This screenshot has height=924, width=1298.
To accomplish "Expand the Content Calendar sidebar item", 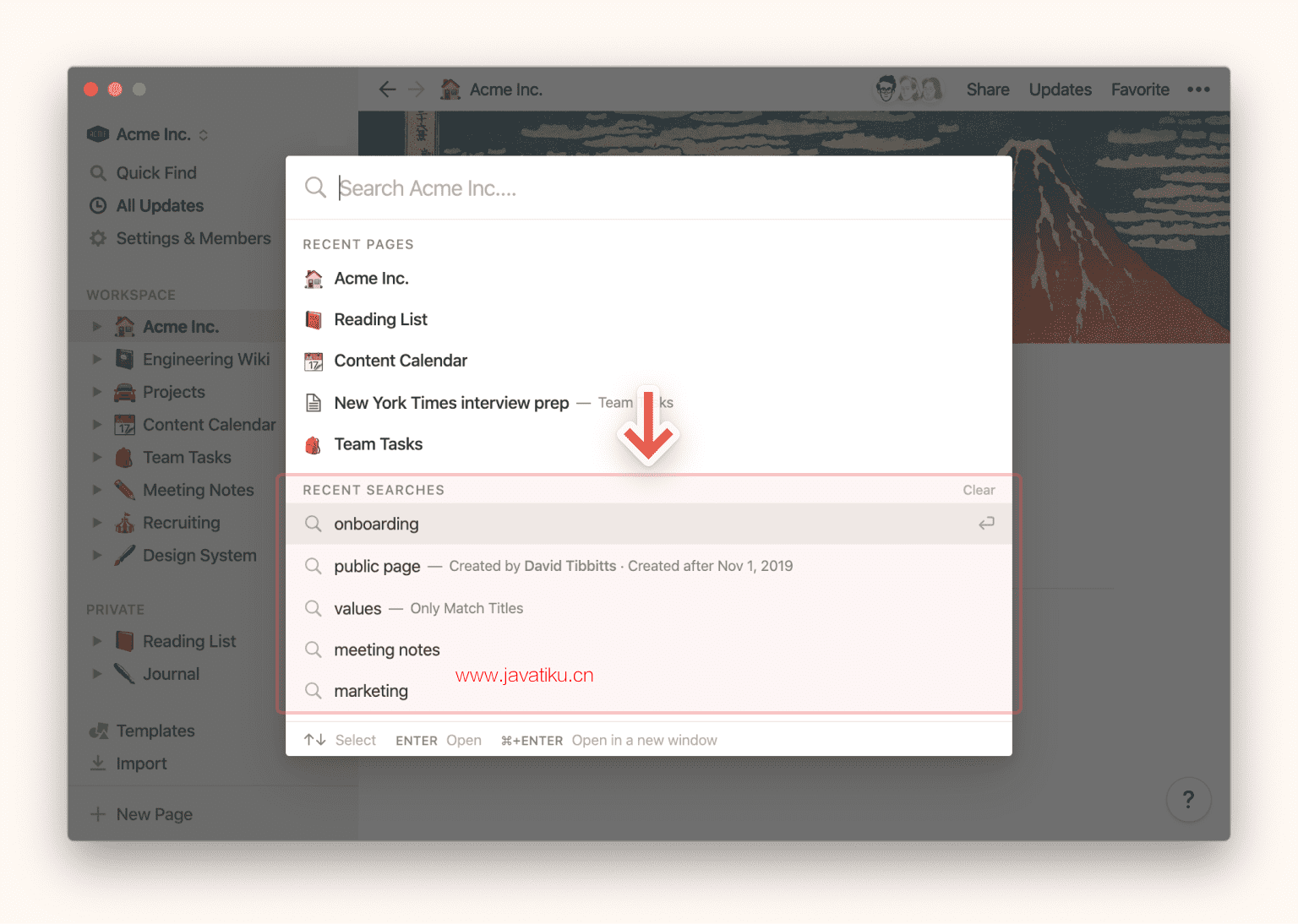I will point(96,425).
